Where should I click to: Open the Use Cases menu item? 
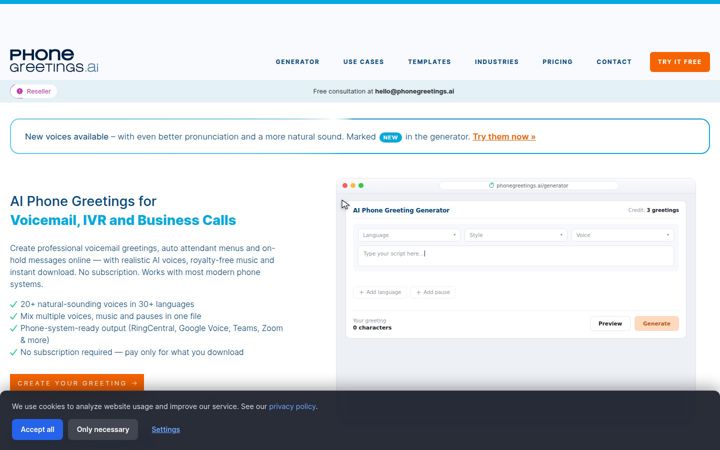pos(363,62)
